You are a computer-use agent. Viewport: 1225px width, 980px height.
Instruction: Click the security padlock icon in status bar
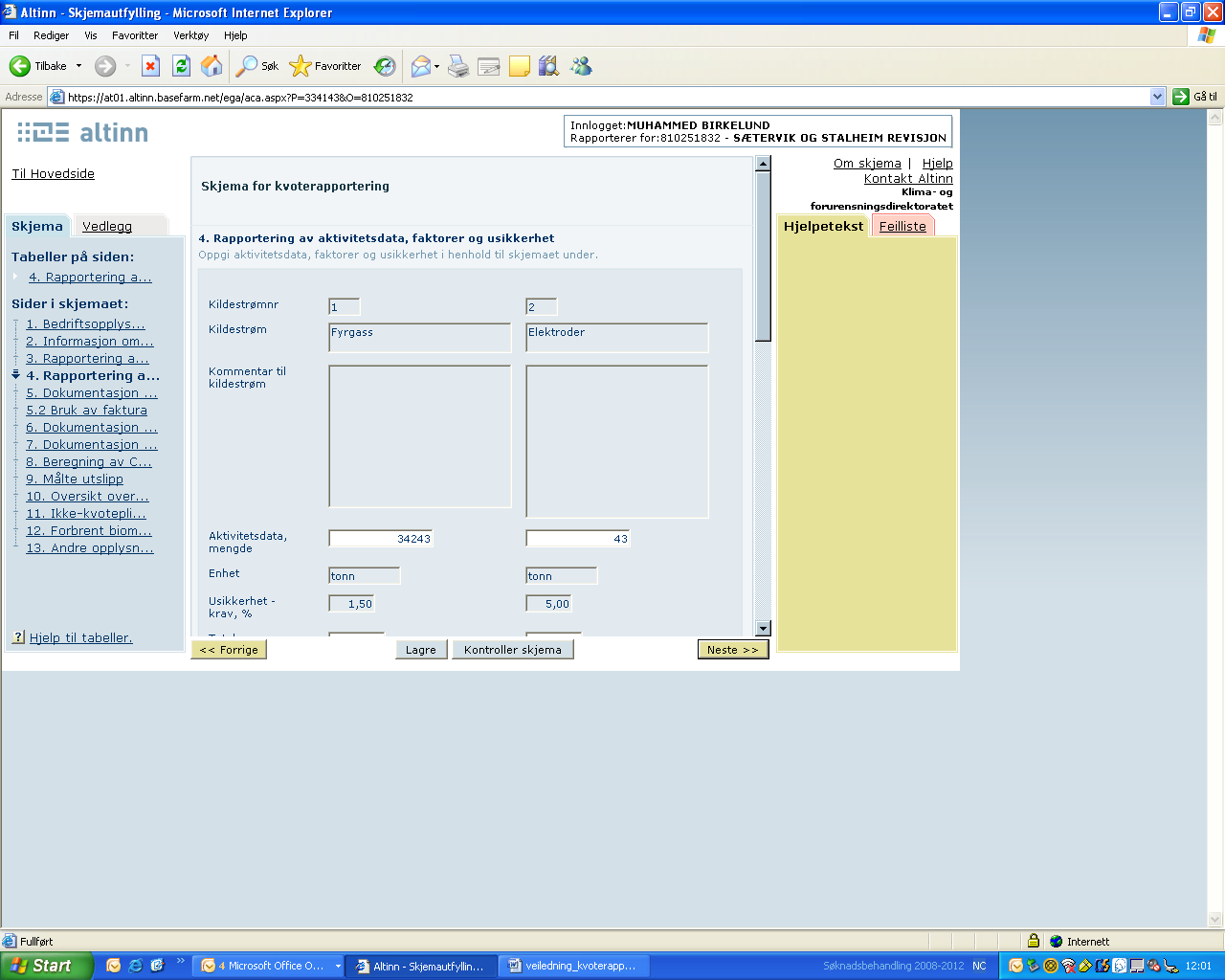click(1034, 941)
